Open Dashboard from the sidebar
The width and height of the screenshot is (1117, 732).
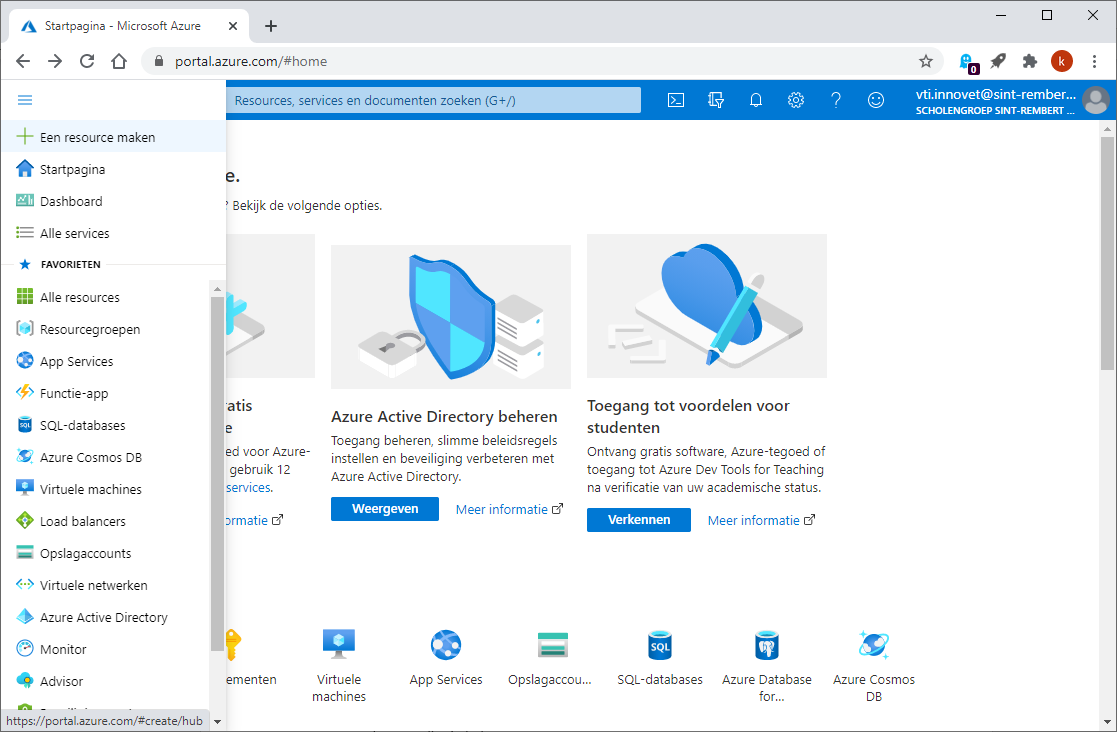[x=113, y=201]
